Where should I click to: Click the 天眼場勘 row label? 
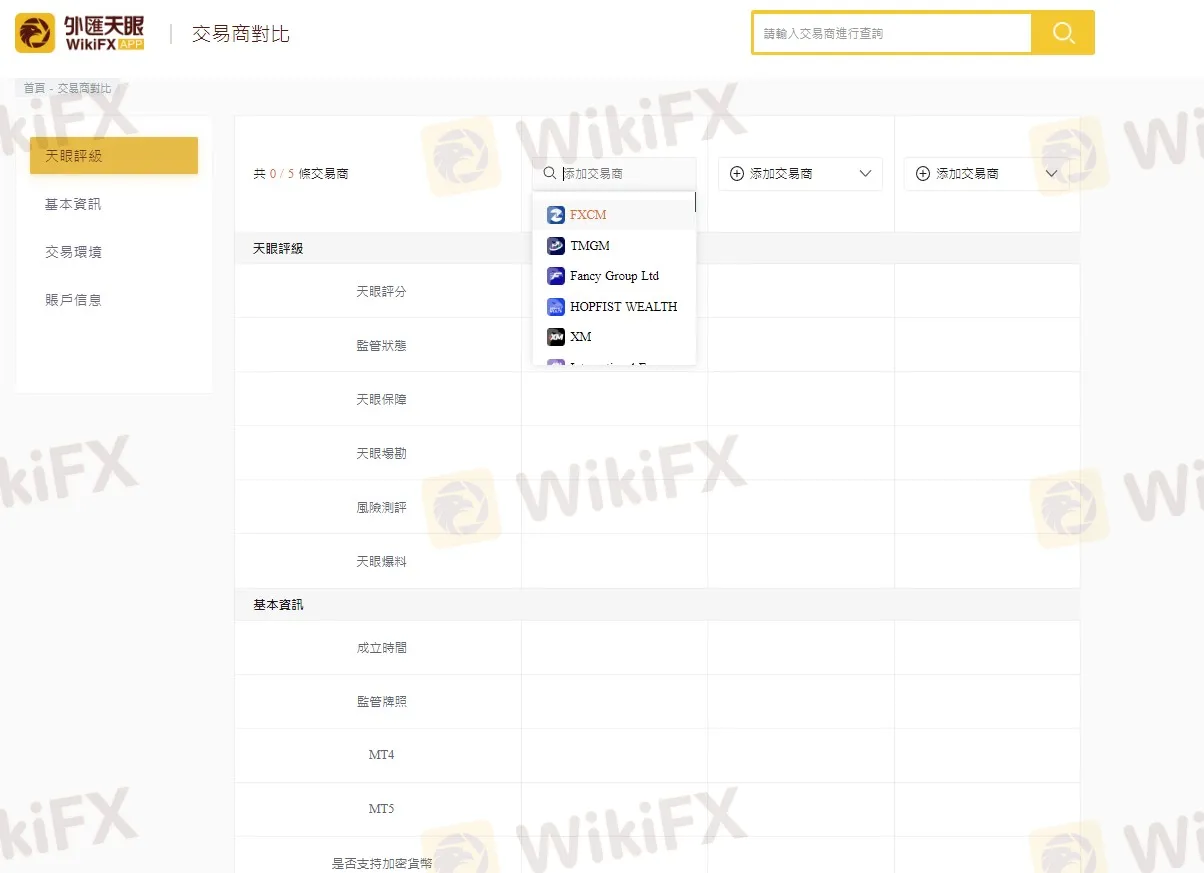[x=381, y=453]
